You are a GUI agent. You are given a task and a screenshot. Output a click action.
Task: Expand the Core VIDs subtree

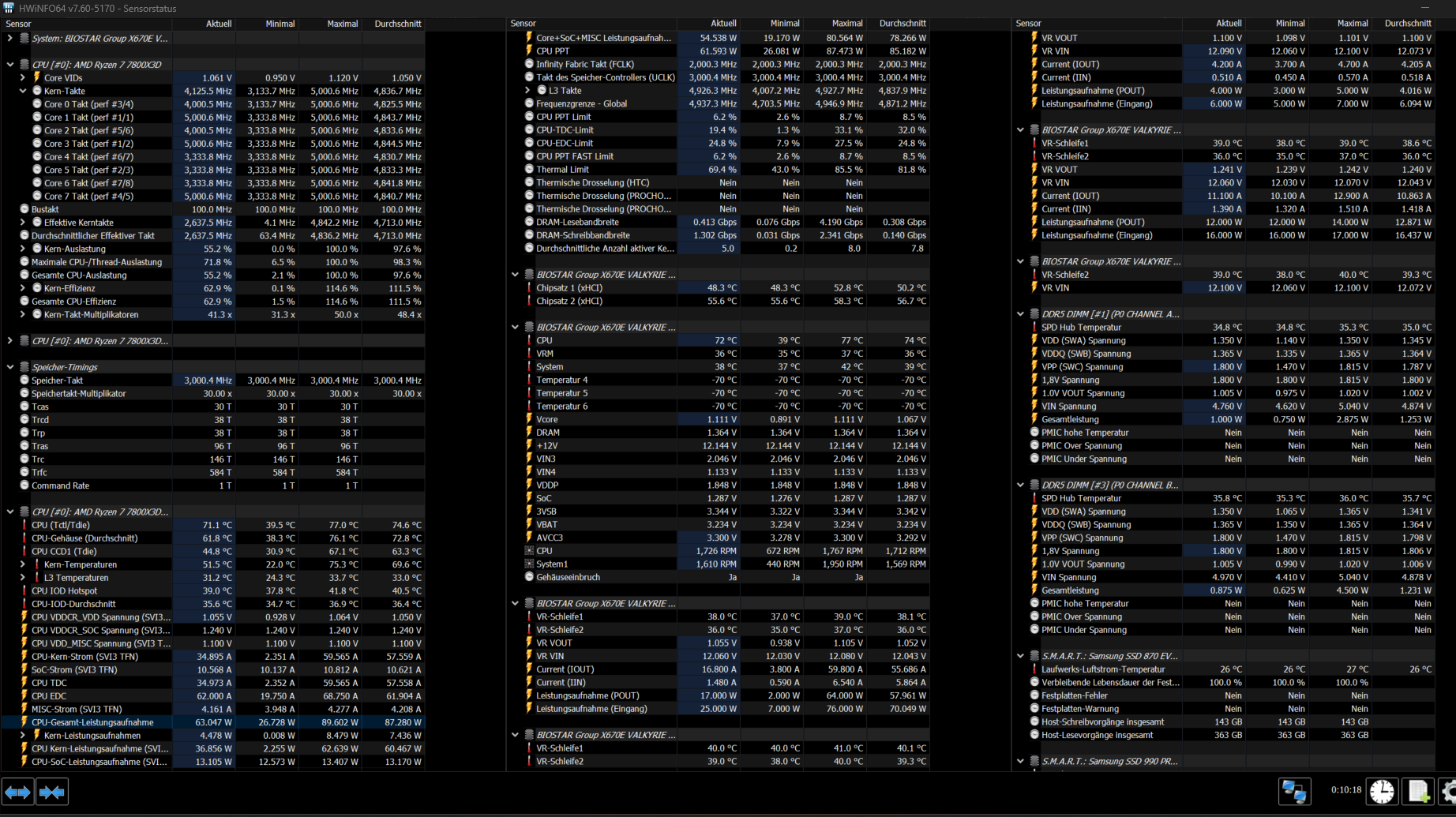tap(22, 77)
